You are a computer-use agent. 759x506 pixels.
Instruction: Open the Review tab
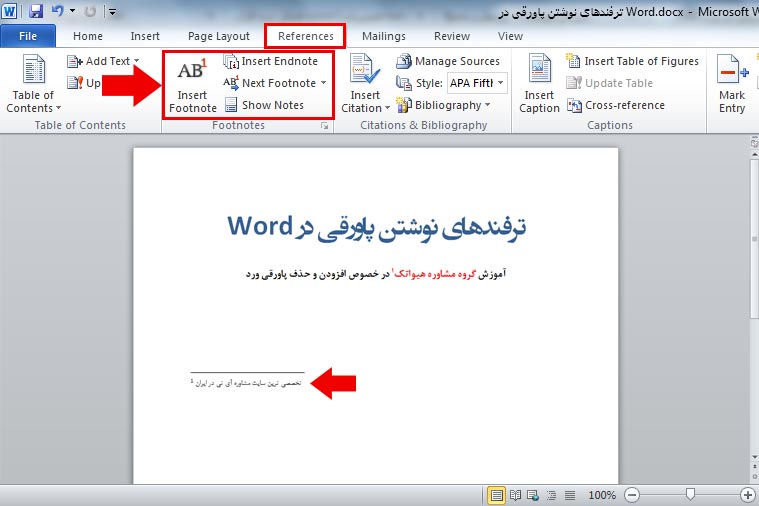(x=452, y=36)
